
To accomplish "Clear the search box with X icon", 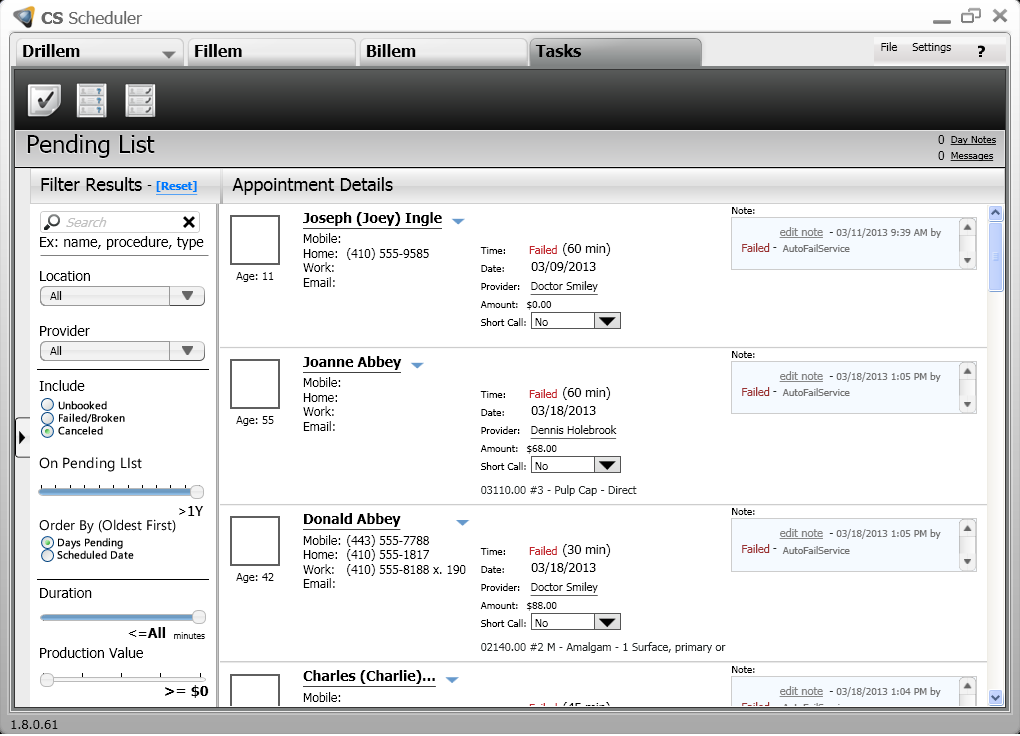I will click(x=189, y=223).
